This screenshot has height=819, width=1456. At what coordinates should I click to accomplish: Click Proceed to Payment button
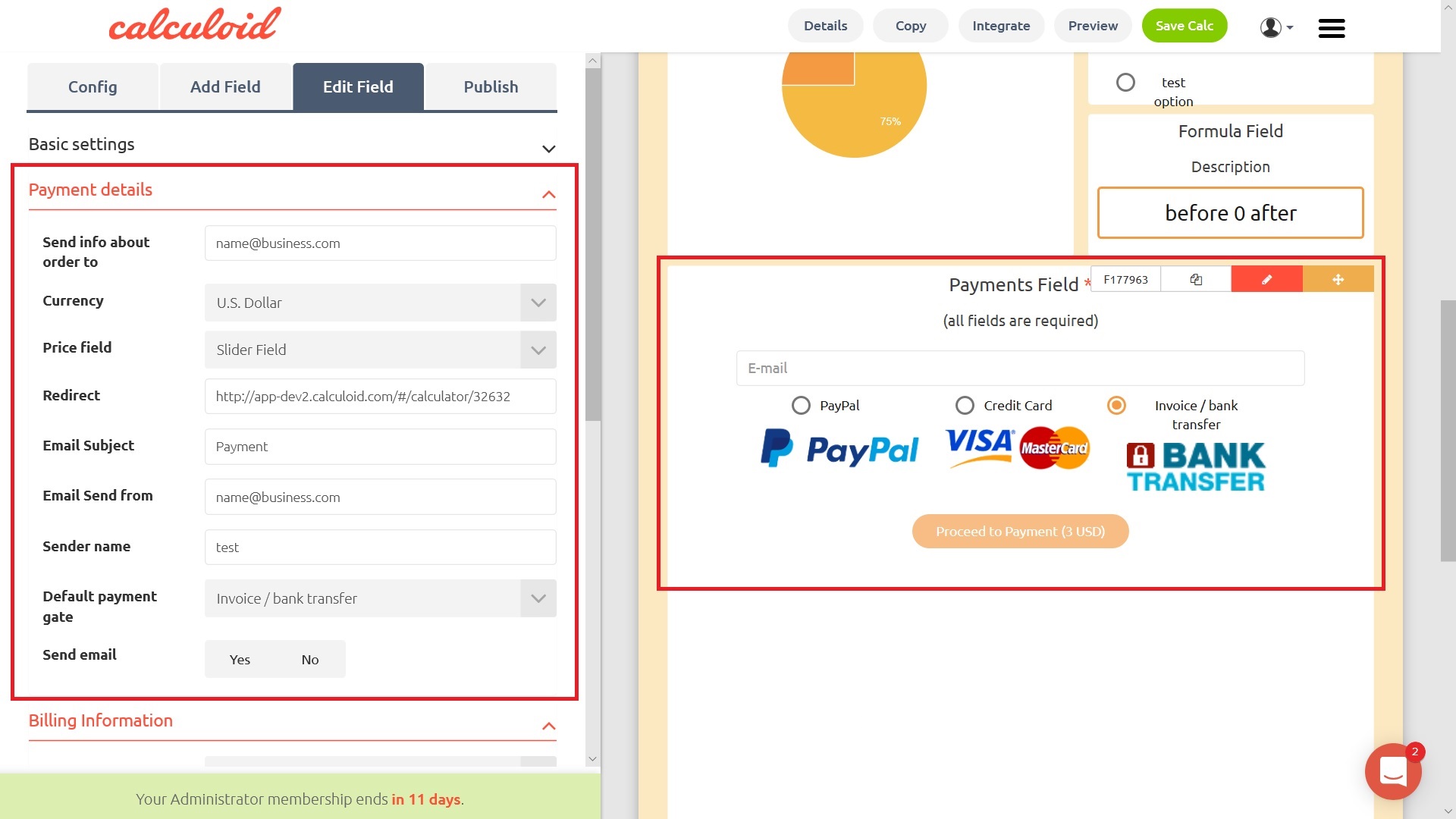1020,531
